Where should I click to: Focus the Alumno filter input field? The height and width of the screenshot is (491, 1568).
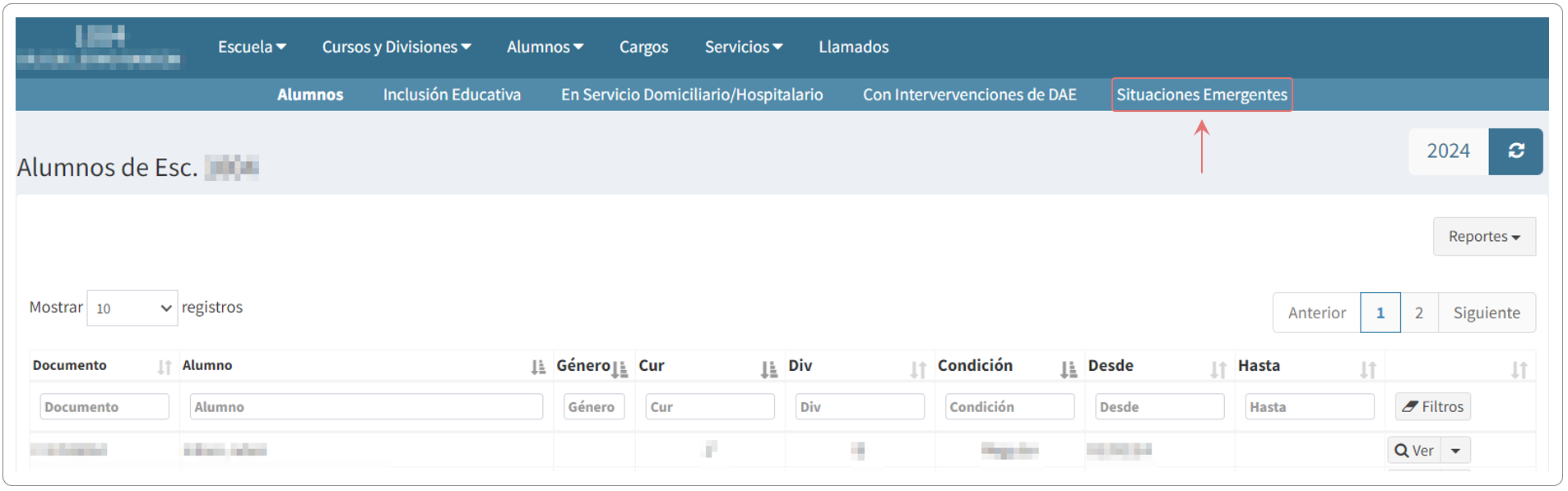tap(366, 407)
